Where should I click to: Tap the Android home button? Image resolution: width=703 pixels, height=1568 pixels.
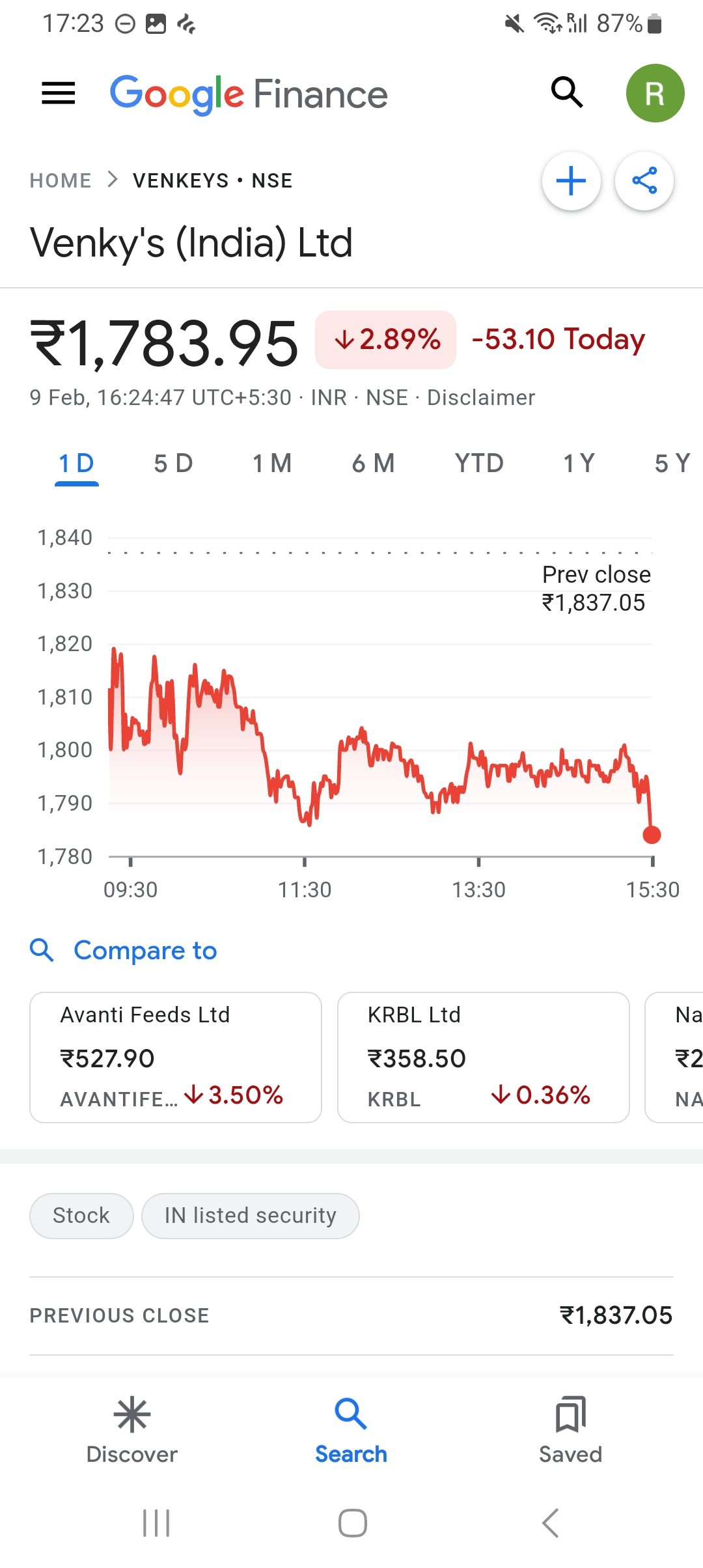(352, 1523)
